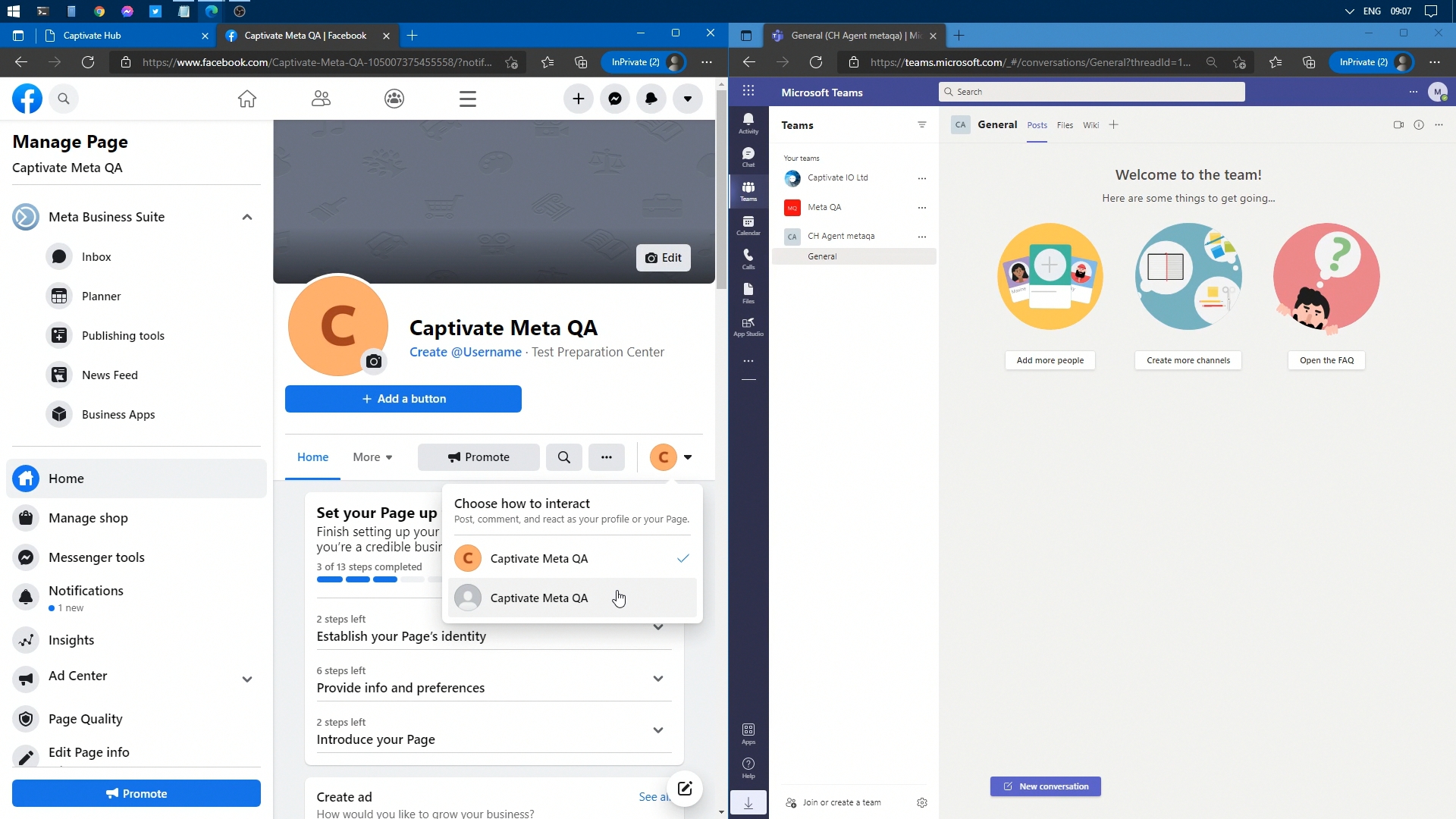The image size is (1456, 819).
Task: Click search icon next to Promote
Action: (564, 457)
